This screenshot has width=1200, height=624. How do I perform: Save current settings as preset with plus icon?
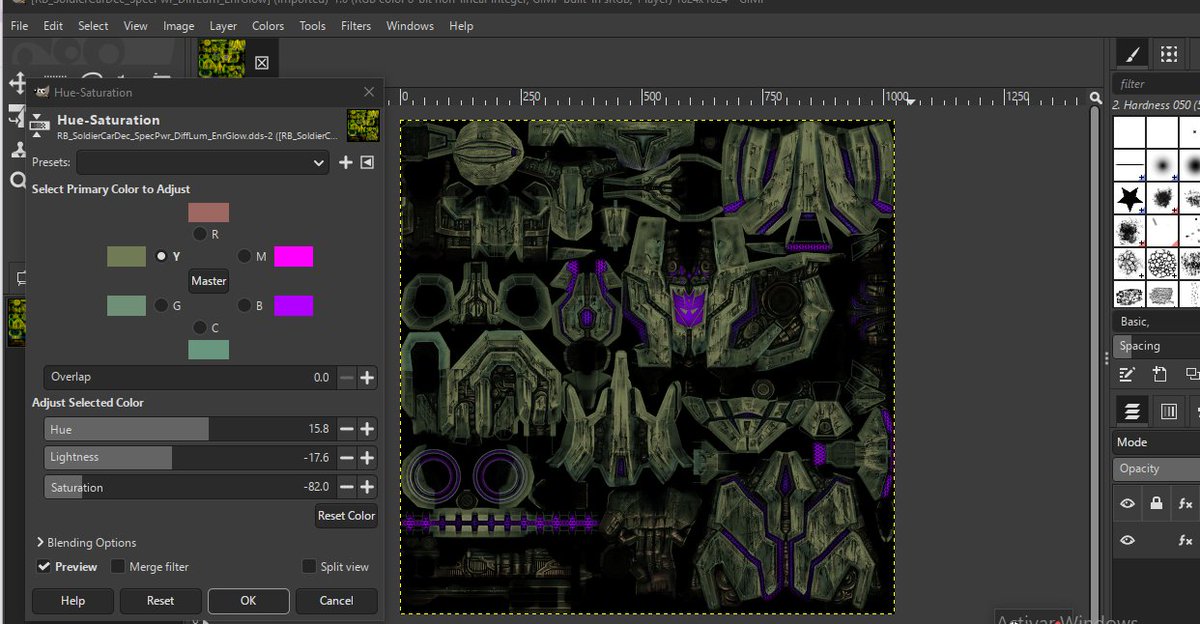click(346, 162)
